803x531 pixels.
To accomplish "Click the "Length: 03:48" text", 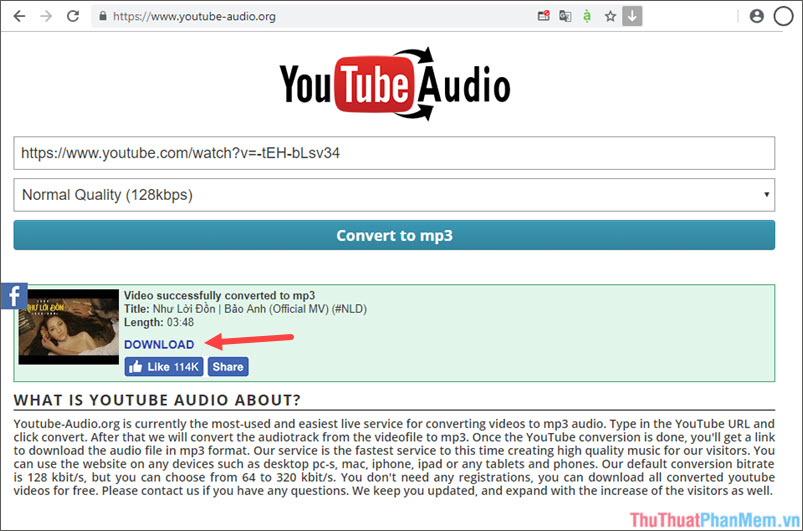I will coord(159,322).
